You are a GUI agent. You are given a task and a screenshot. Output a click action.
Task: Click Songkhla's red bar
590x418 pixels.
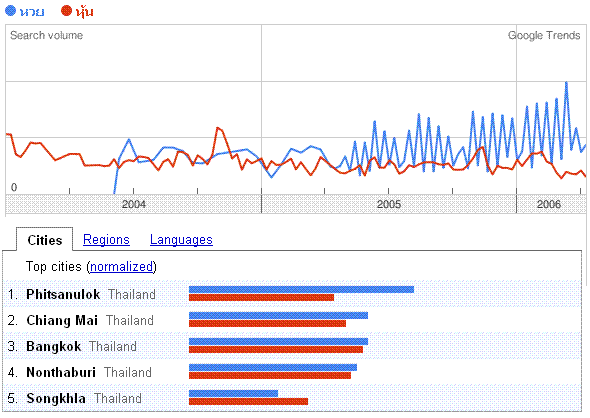[x=248, y=401]
